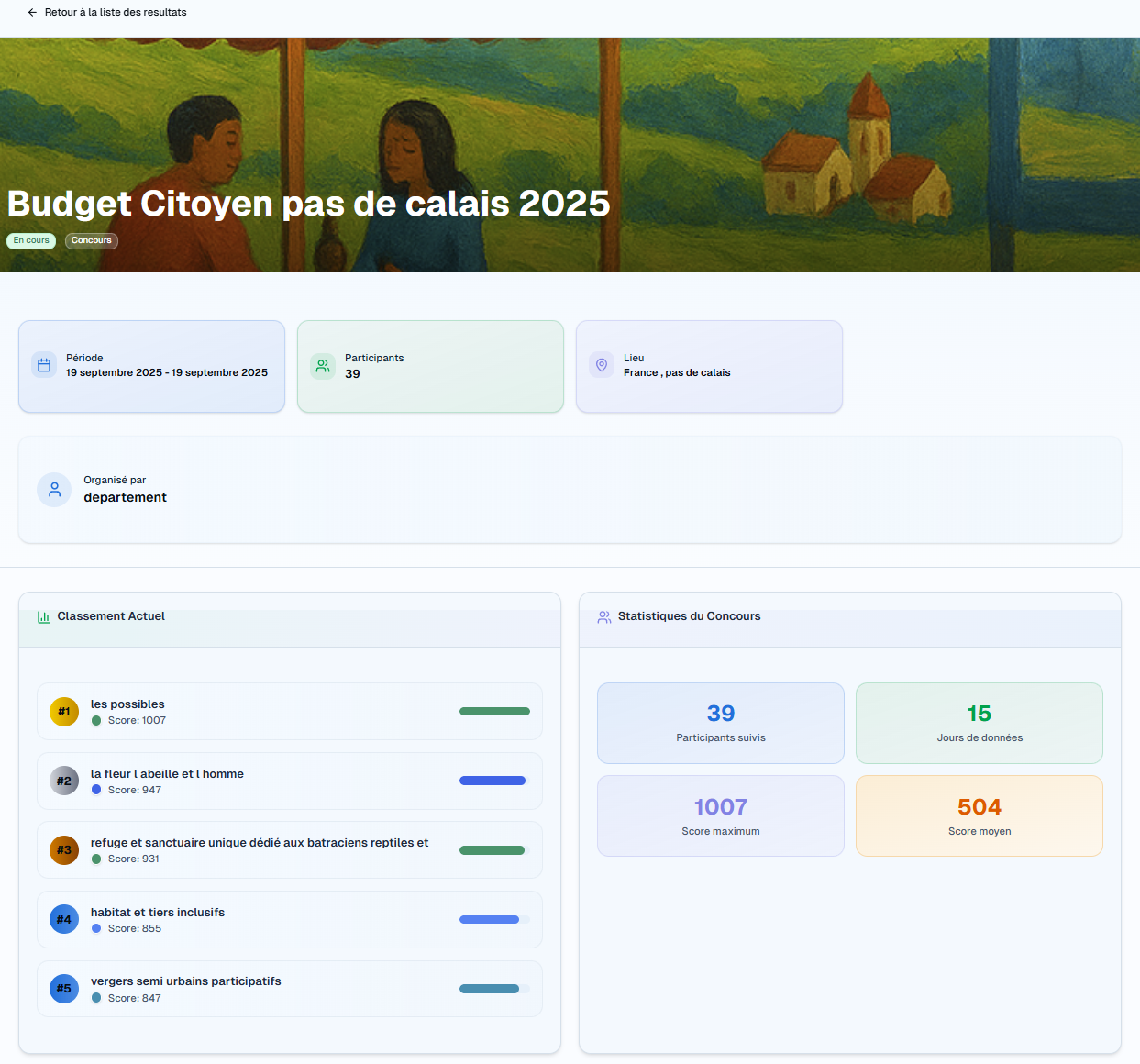Screen dimensions: 1140x1064
Task: Click the gold #1 rank badge
Action: click(x=64, y=712)
